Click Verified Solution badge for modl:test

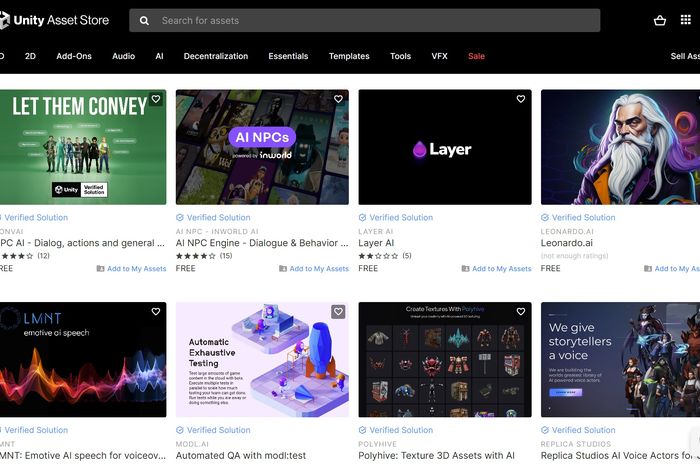click(213, 430)
